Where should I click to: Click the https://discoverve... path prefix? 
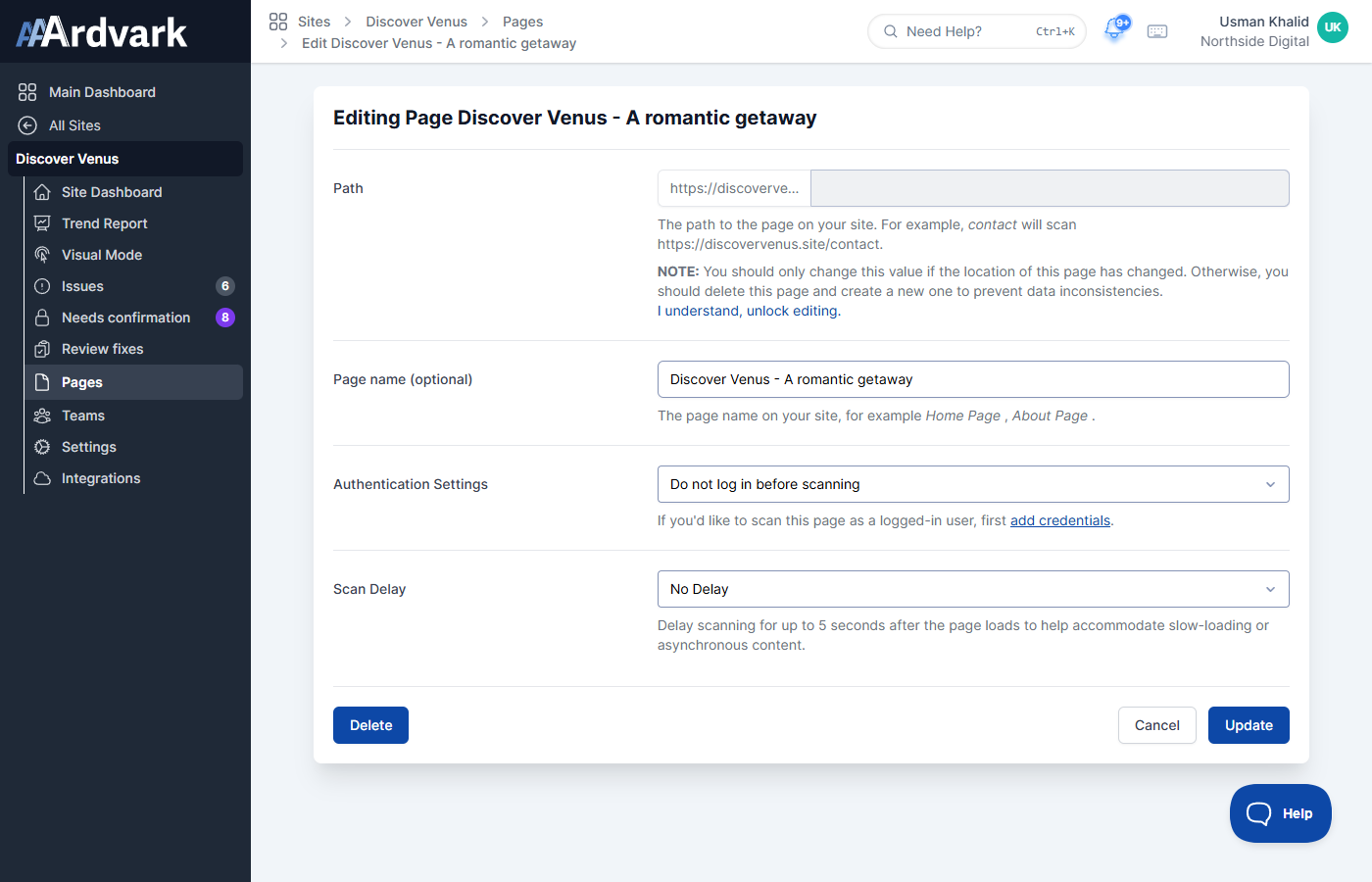tap(734, 188)
